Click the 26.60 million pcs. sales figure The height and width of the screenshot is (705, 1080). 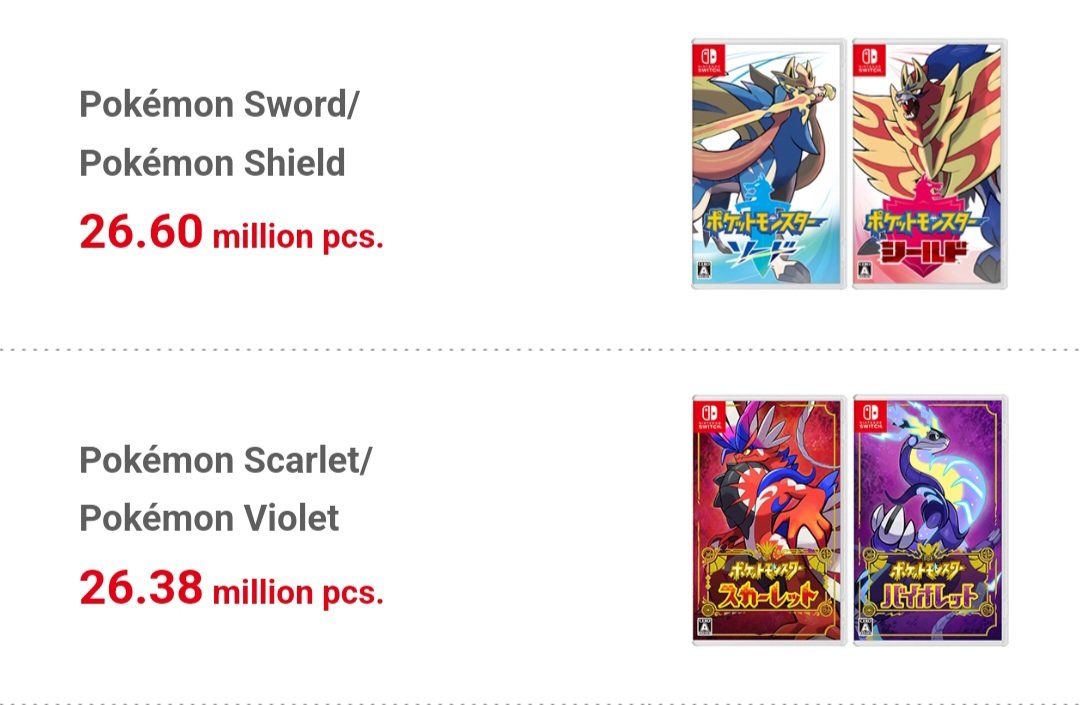231,234
